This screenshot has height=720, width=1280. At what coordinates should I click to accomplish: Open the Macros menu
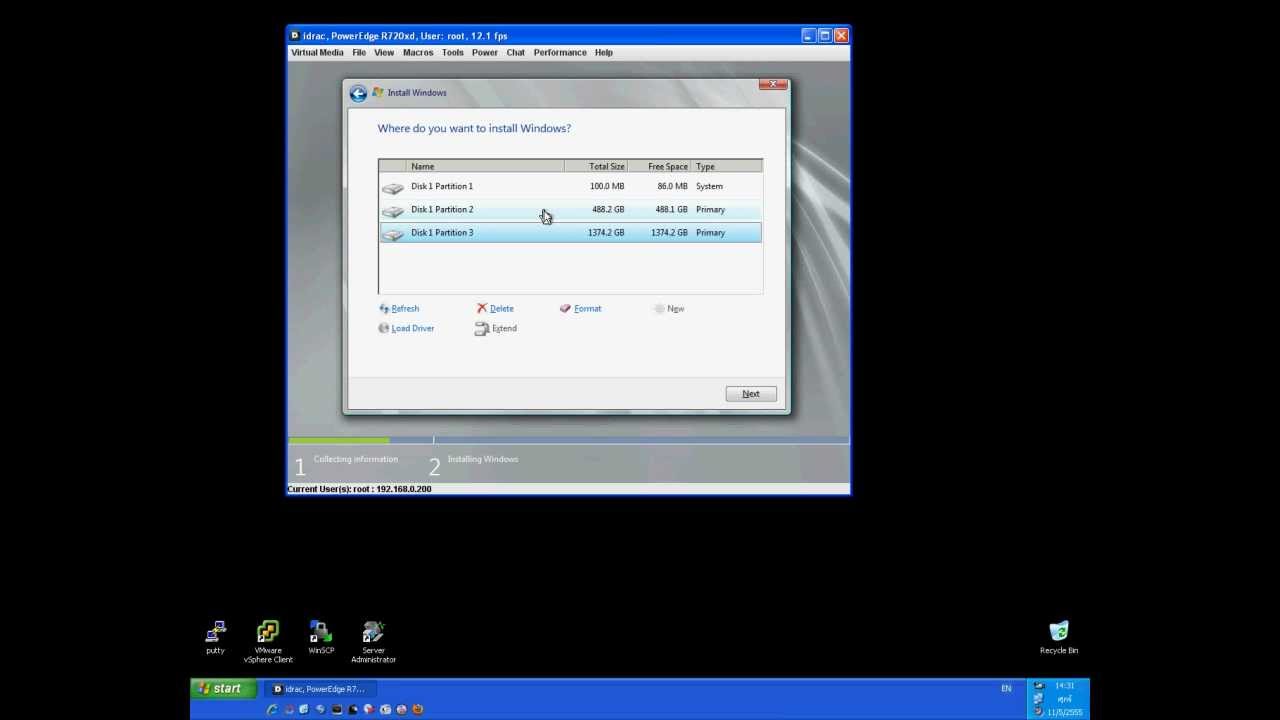pos(418,52)
